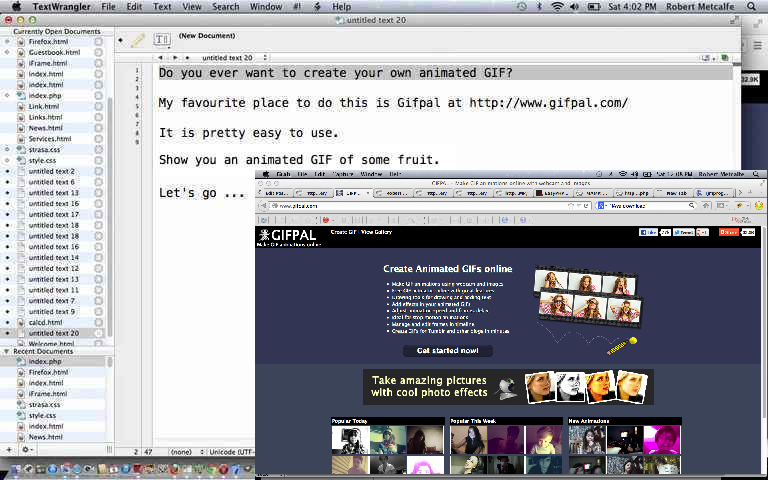This screenshot has width=768, height=480.
Task: Click the GIFPAL logo in the browser image
Action: coord(288,237)
